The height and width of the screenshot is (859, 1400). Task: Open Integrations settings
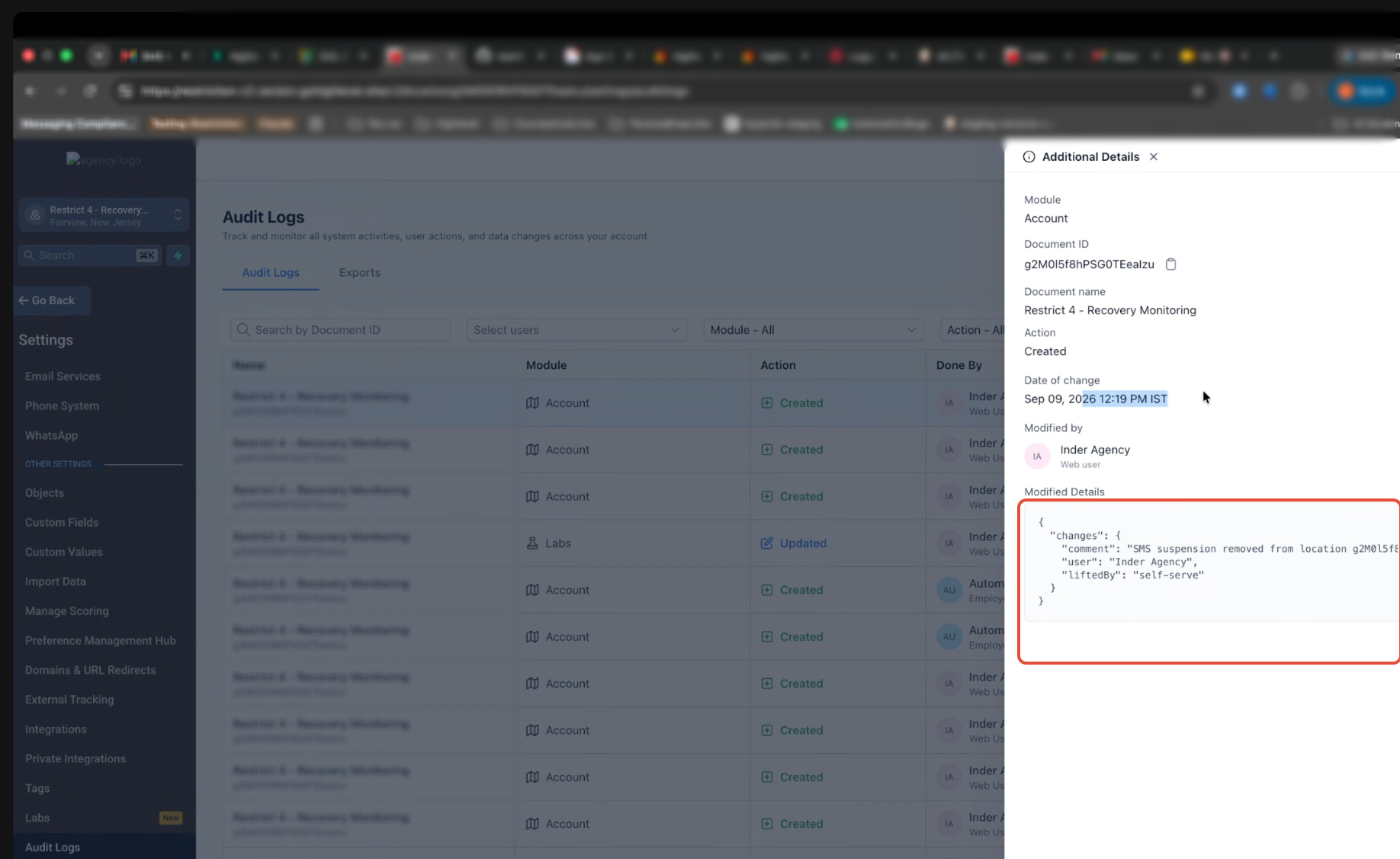coord(56,729)
